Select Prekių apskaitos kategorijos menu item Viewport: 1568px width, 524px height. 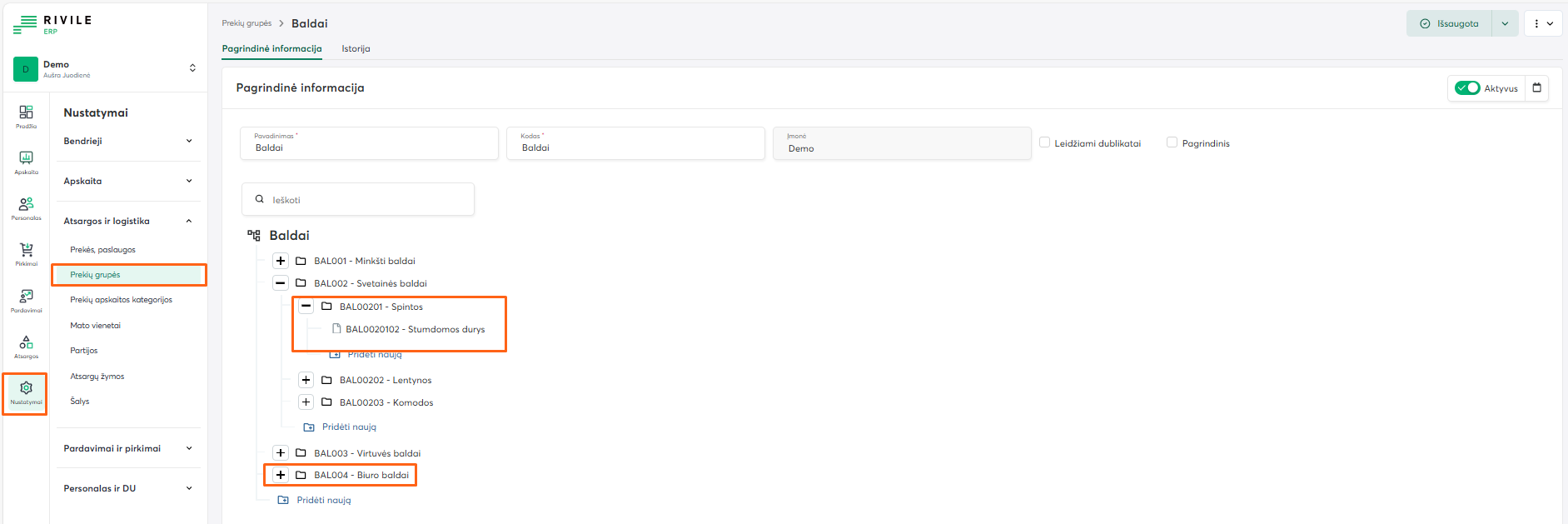[x=121, y=300]
